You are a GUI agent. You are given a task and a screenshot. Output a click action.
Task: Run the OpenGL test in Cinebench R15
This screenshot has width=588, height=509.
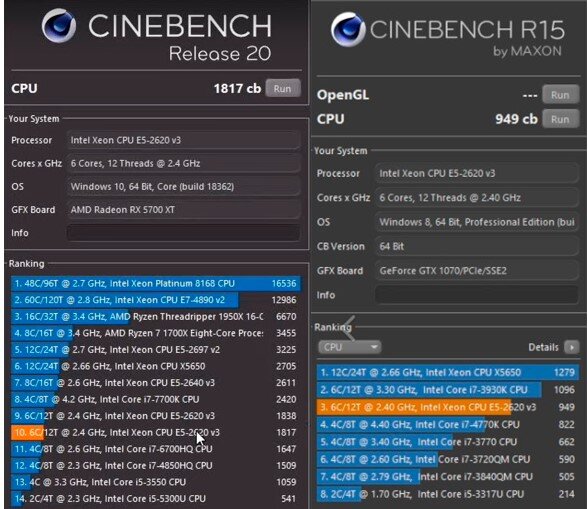pyautogui.click(x=560, y=95)
